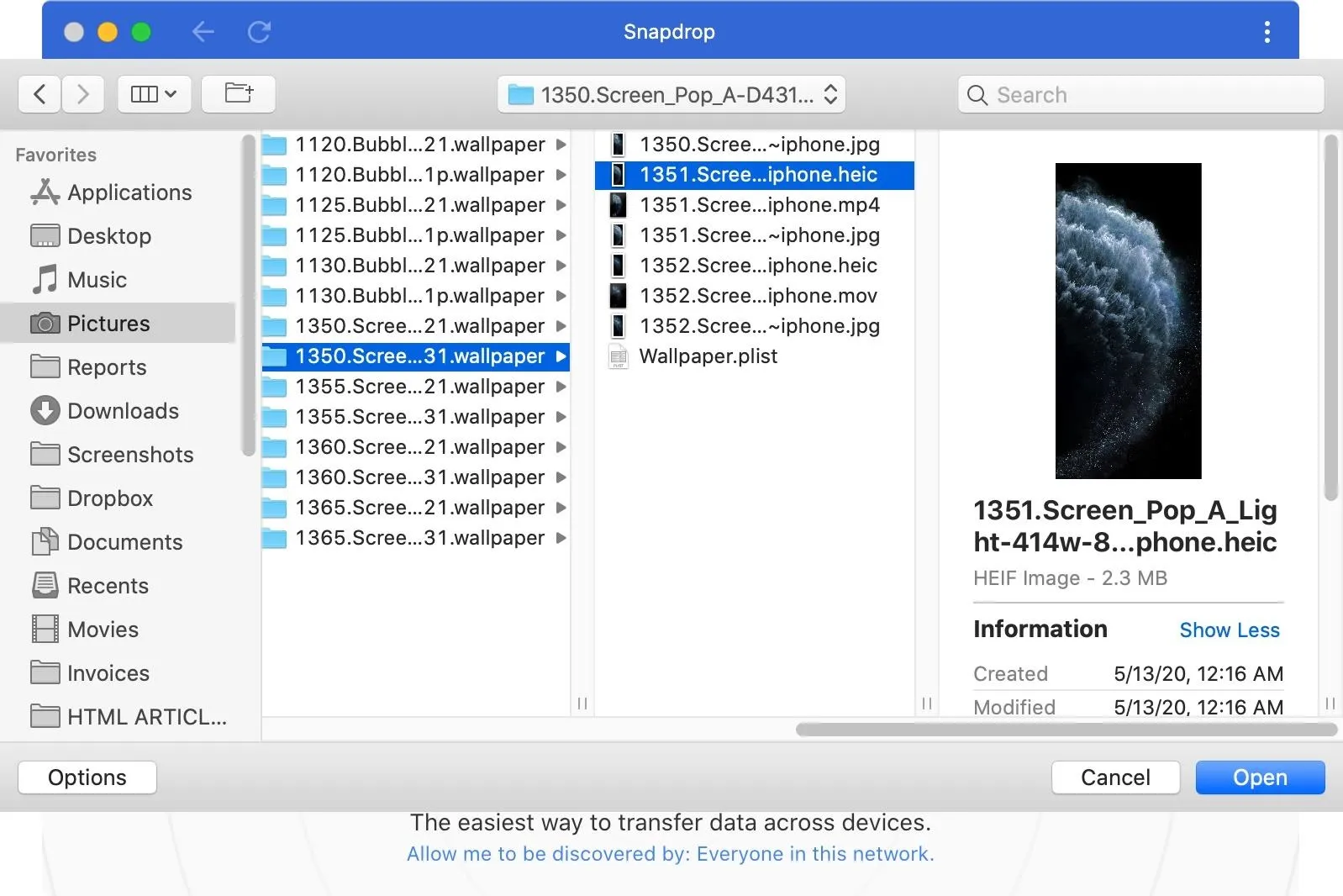Click the first column's resize handle

pyautogui.click(x=582, y=704)
